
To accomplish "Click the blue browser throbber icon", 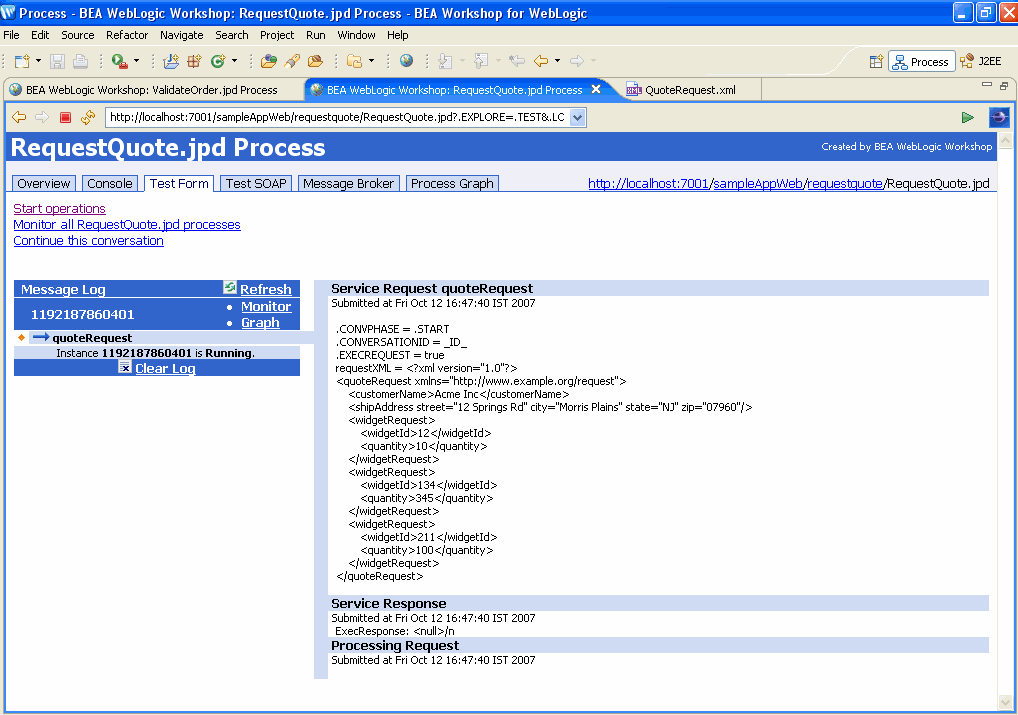I will (x=999, y=118).
